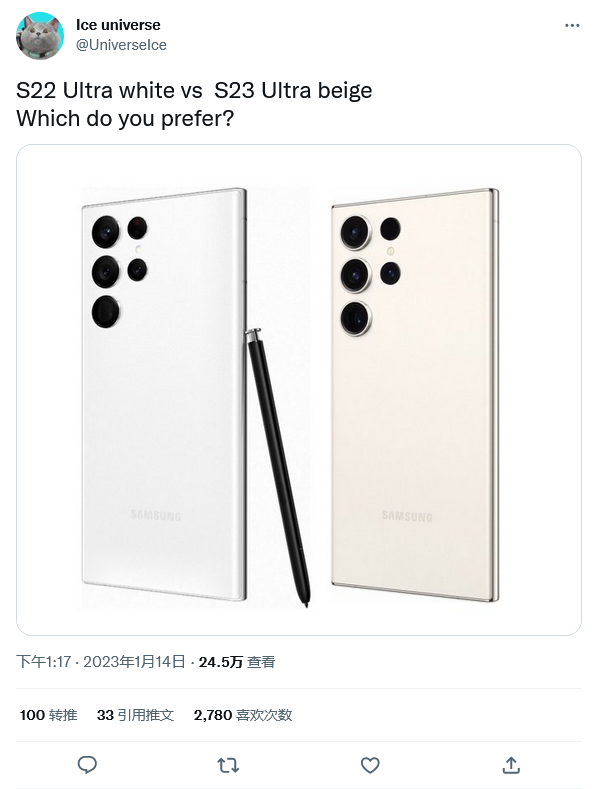Open the attached phone comparison image
Viewport: 598px width, 789px height.
click(299, 390)
